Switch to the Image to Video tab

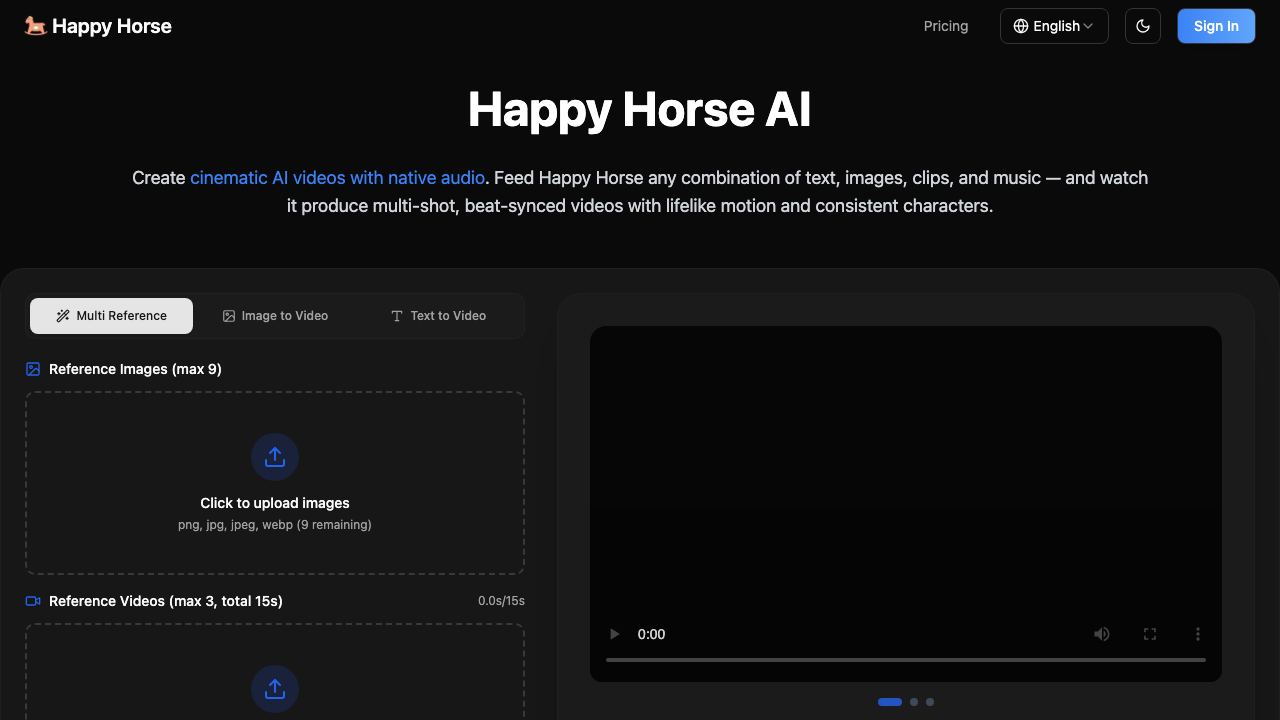(275, 316)
